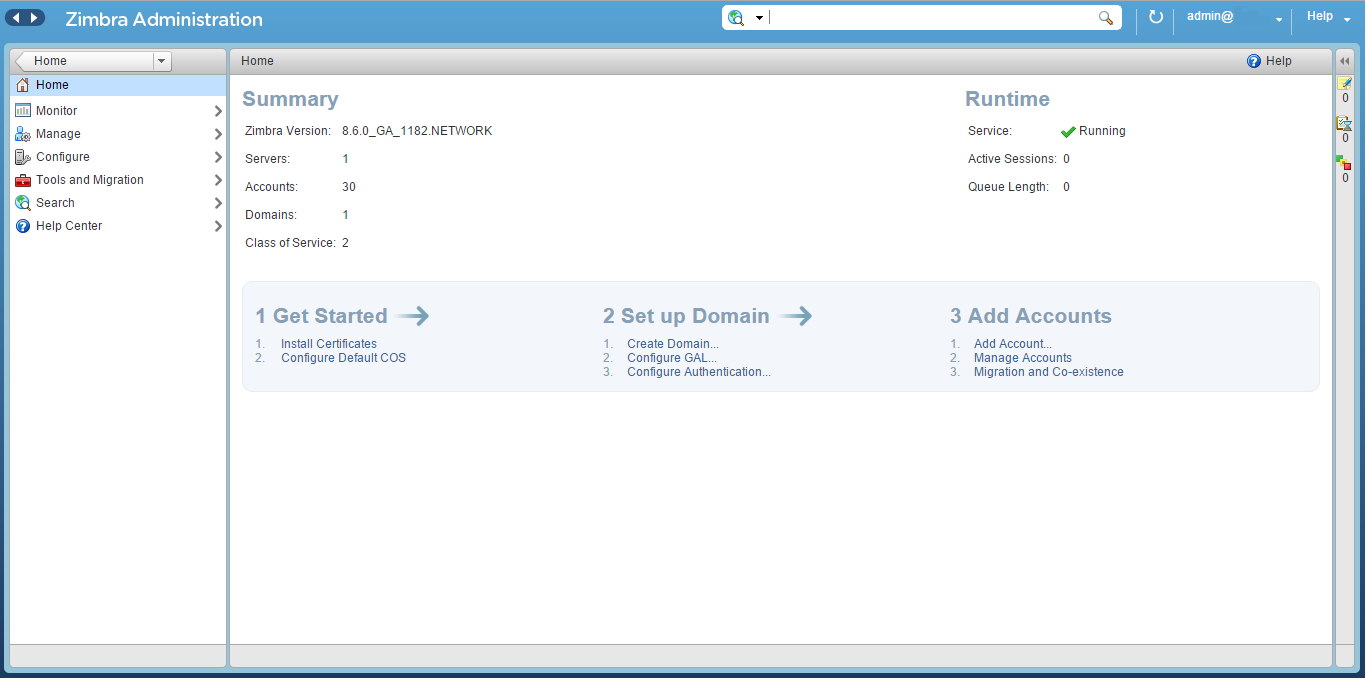Click the Runtime heading
1366x679 pixels.
[x=1007, y=99]
